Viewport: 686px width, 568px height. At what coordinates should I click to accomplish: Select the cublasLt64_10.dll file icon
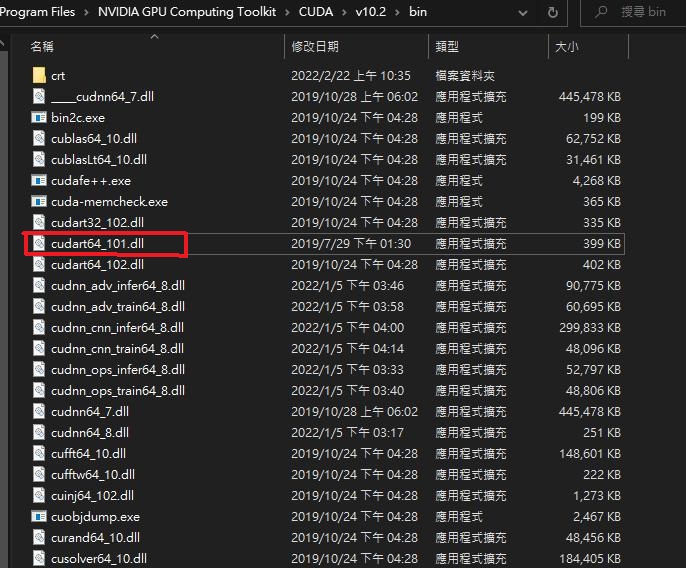pos(39,159)
